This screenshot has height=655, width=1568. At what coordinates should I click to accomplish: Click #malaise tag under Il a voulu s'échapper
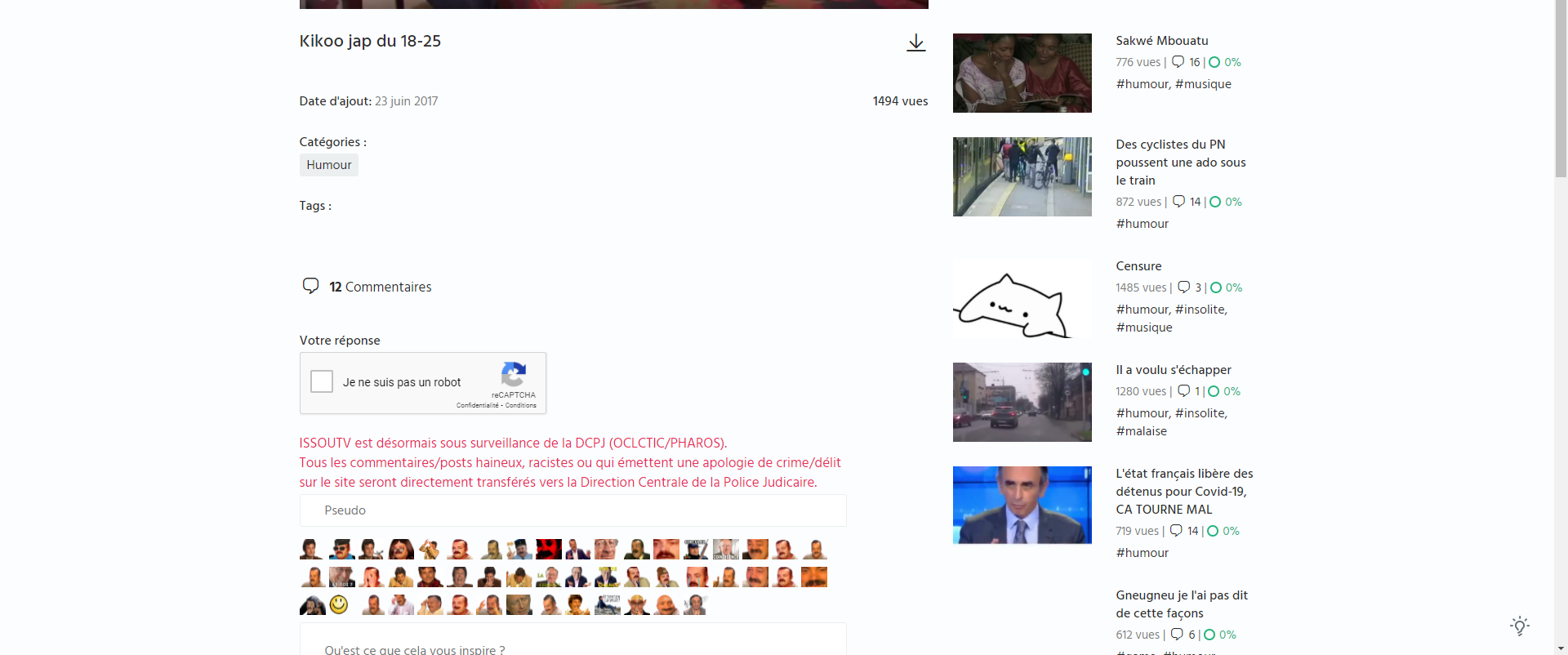click(1141, 431)
